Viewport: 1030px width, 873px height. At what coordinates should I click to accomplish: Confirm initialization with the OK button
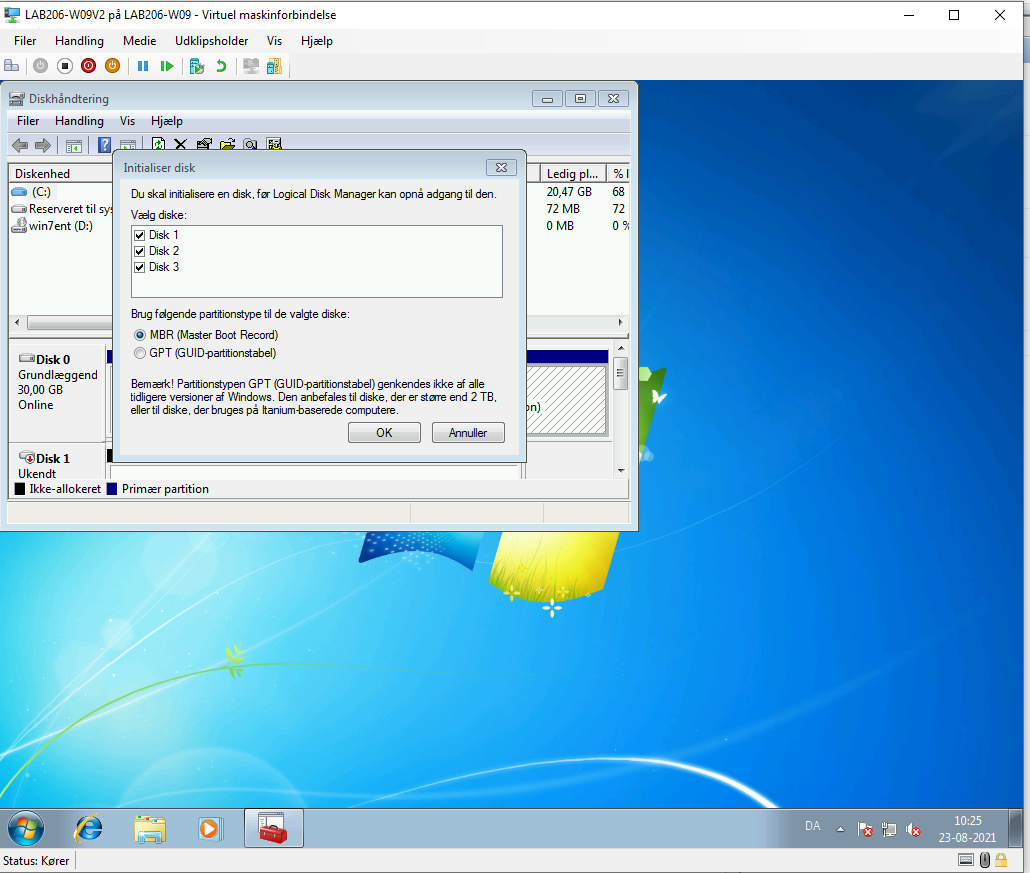click(384, 433)
